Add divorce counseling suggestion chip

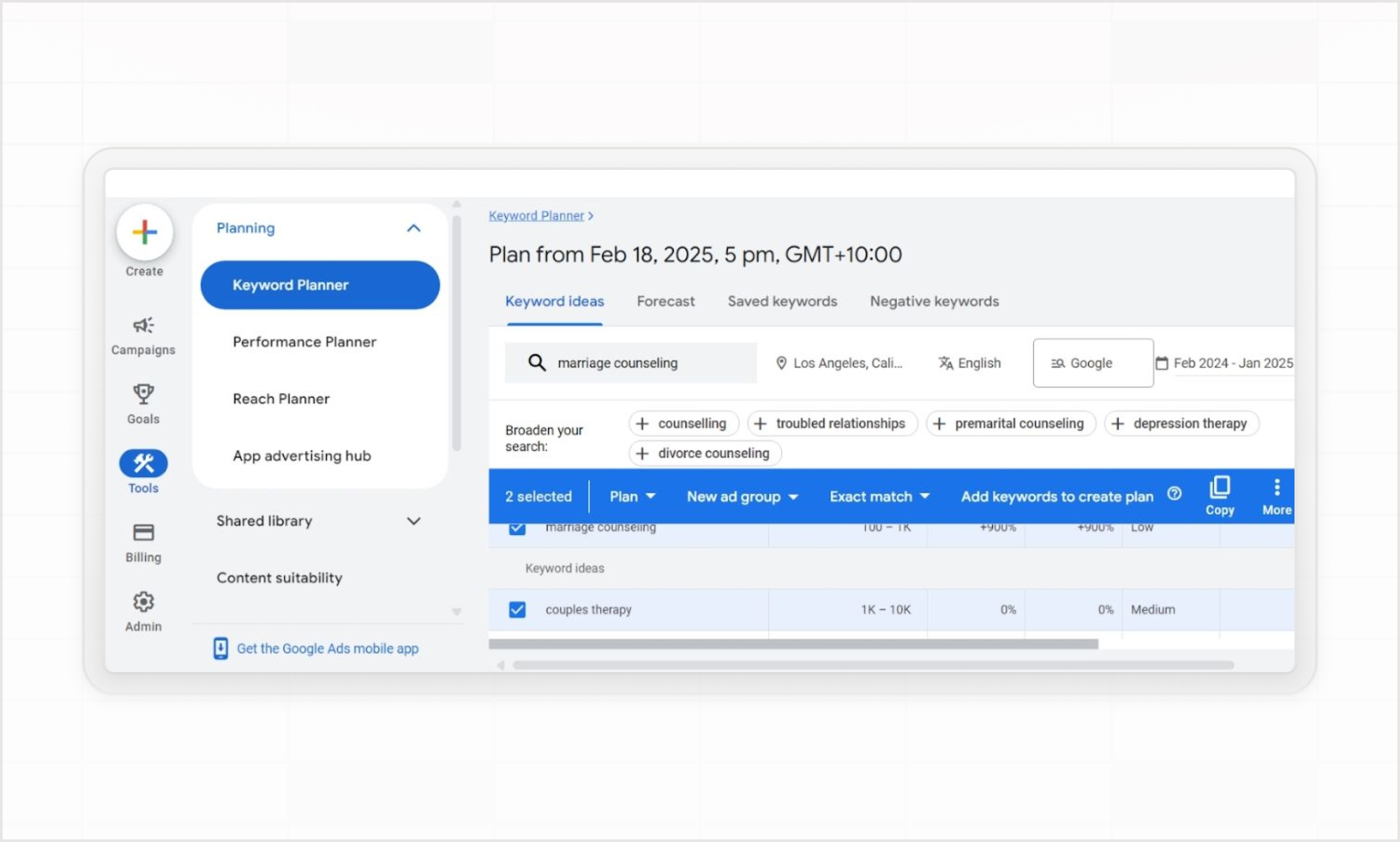coord(705,453)
